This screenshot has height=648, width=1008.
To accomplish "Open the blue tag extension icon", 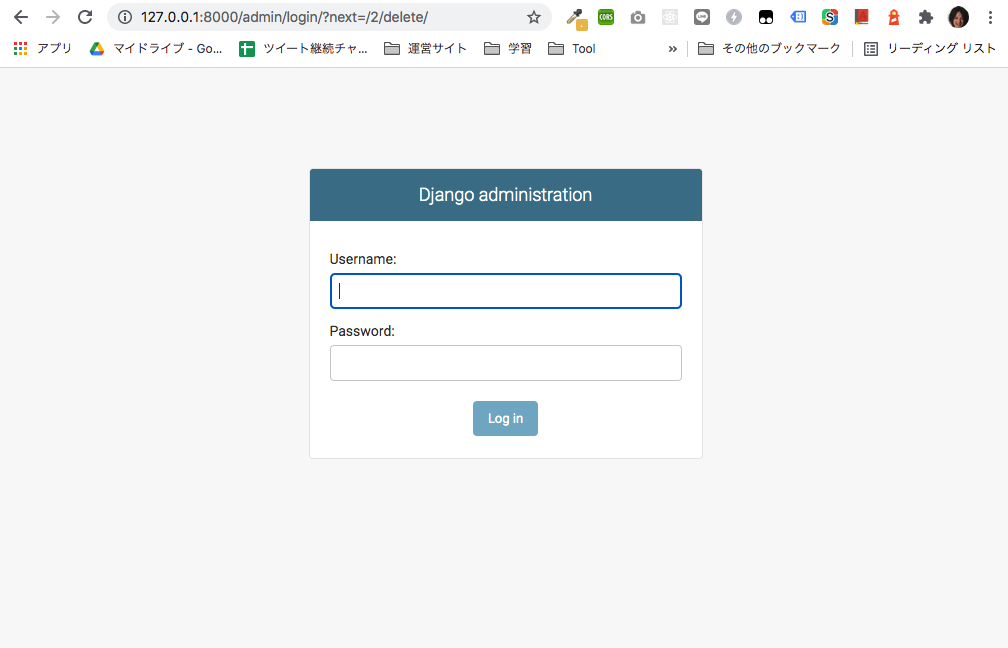I will click(798, 17).
